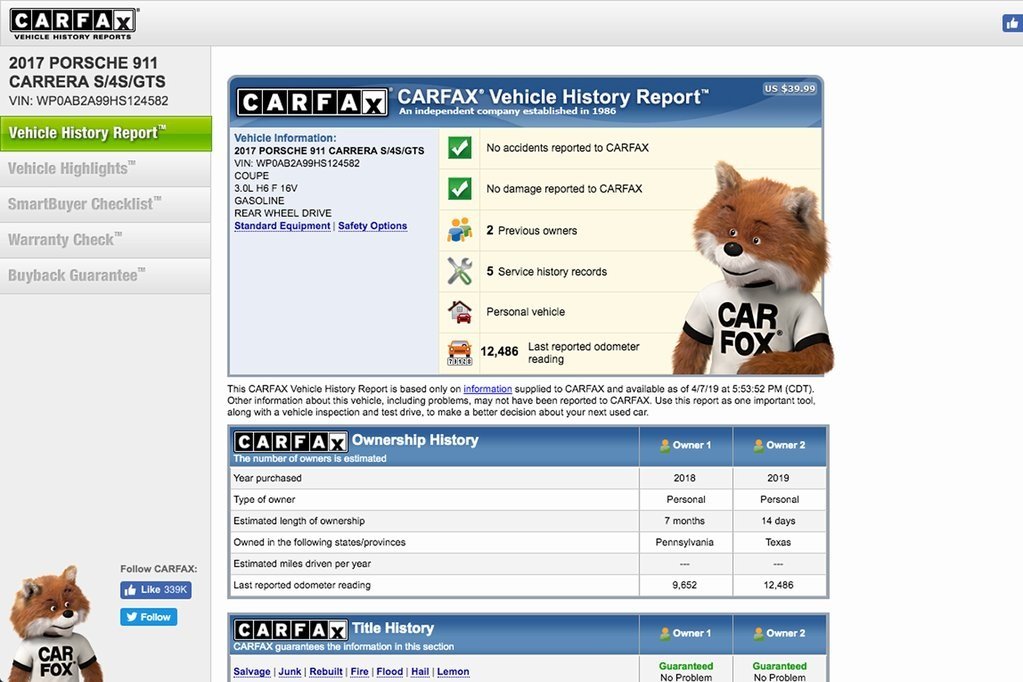Open the Safety Options link
This screenshot has width=1023, height=682.
tap(373, 226)
